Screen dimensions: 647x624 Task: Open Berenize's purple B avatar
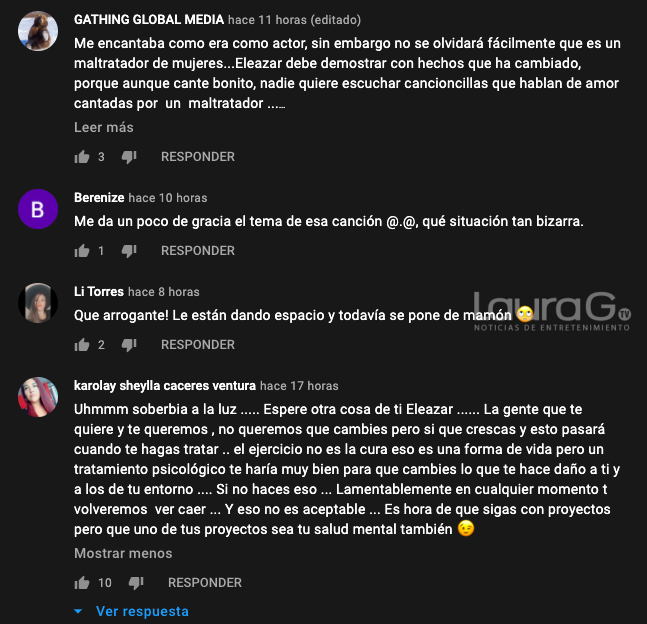38,209
